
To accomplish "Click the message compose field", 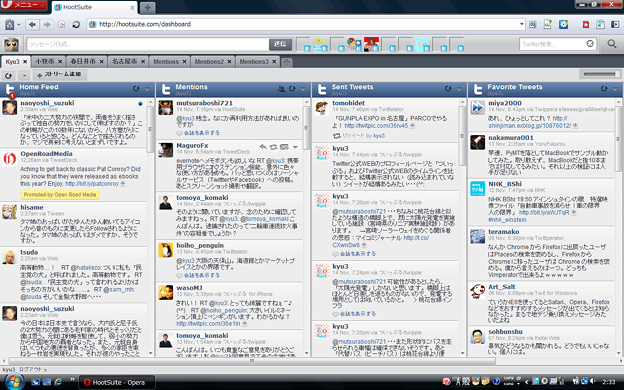I will pyautogui.click(x=148, y=44).
